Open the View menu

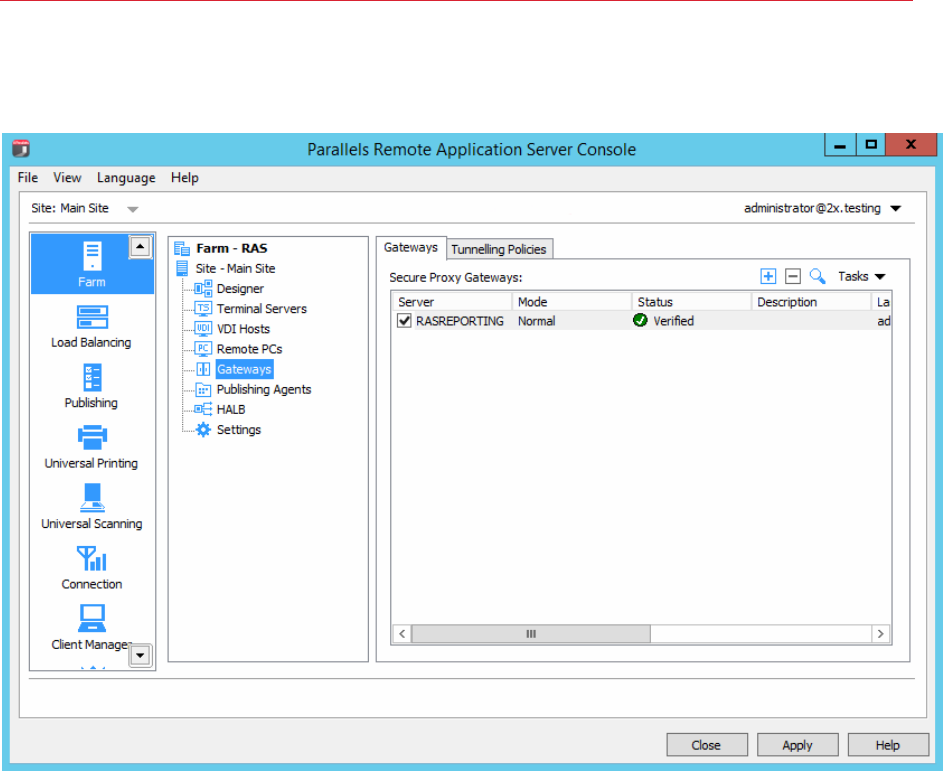tap(67, 177)
